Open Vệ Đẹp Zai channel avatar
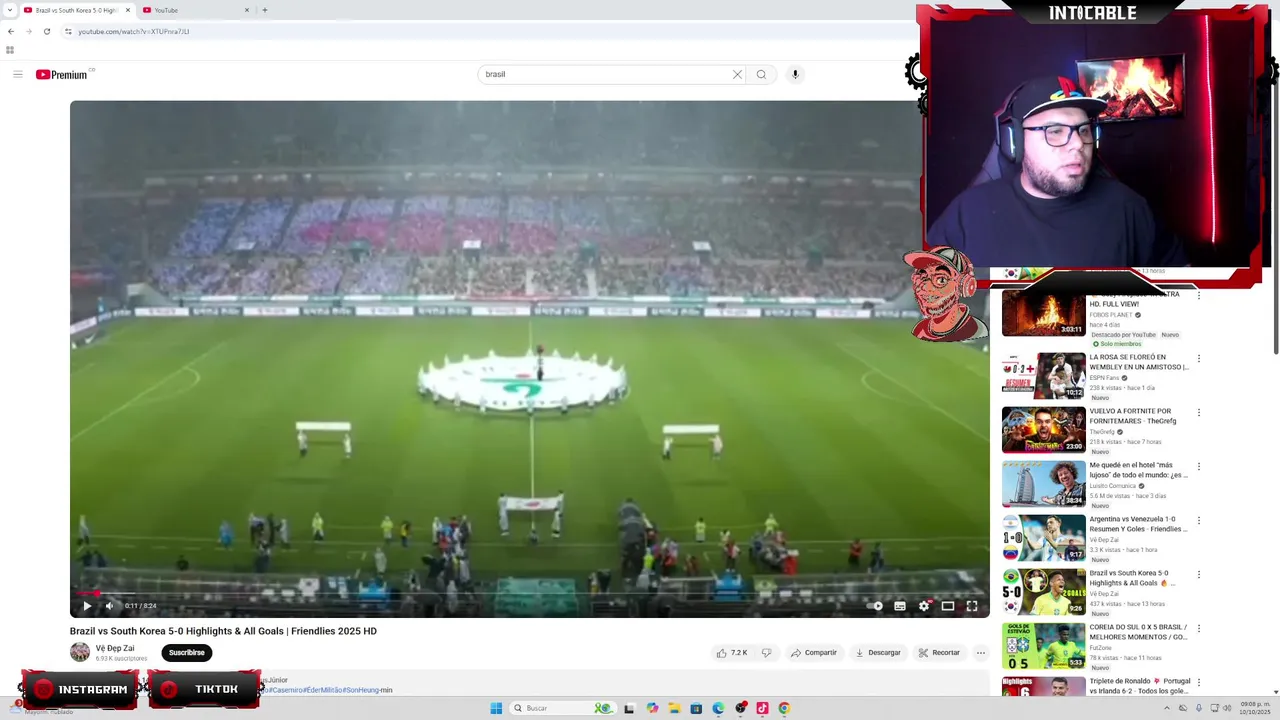 pos(80,653)
